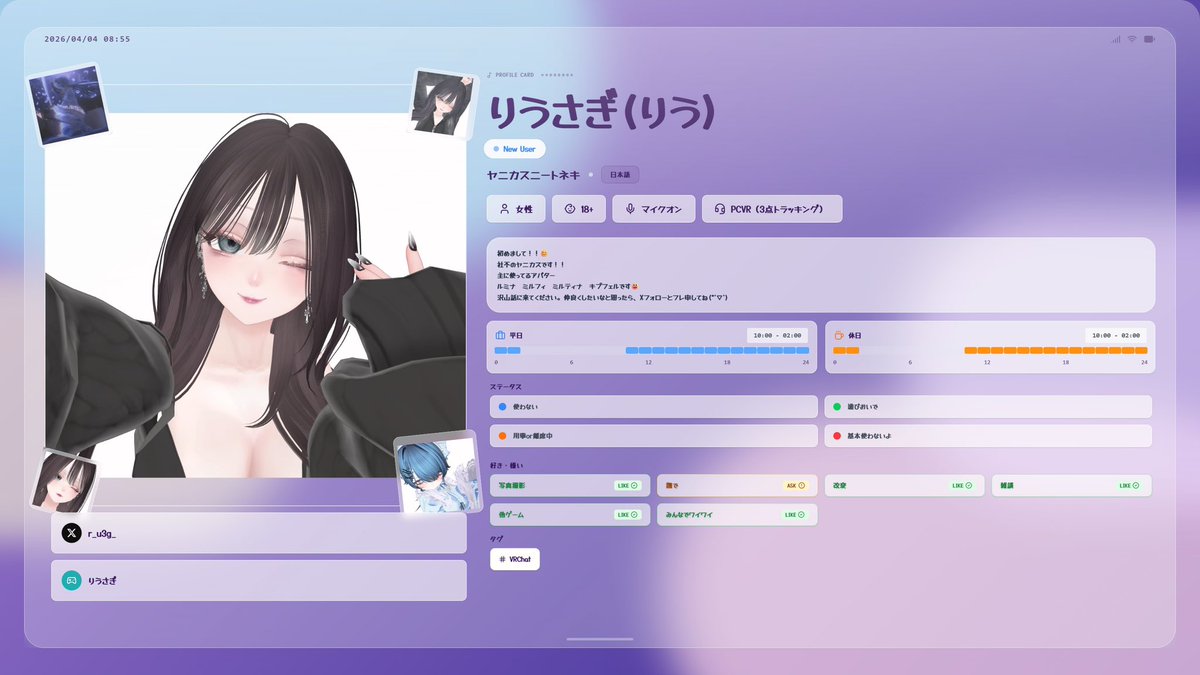Click the orange dot beside 用事or離席中
The image size is (1200, 675).
502,436
